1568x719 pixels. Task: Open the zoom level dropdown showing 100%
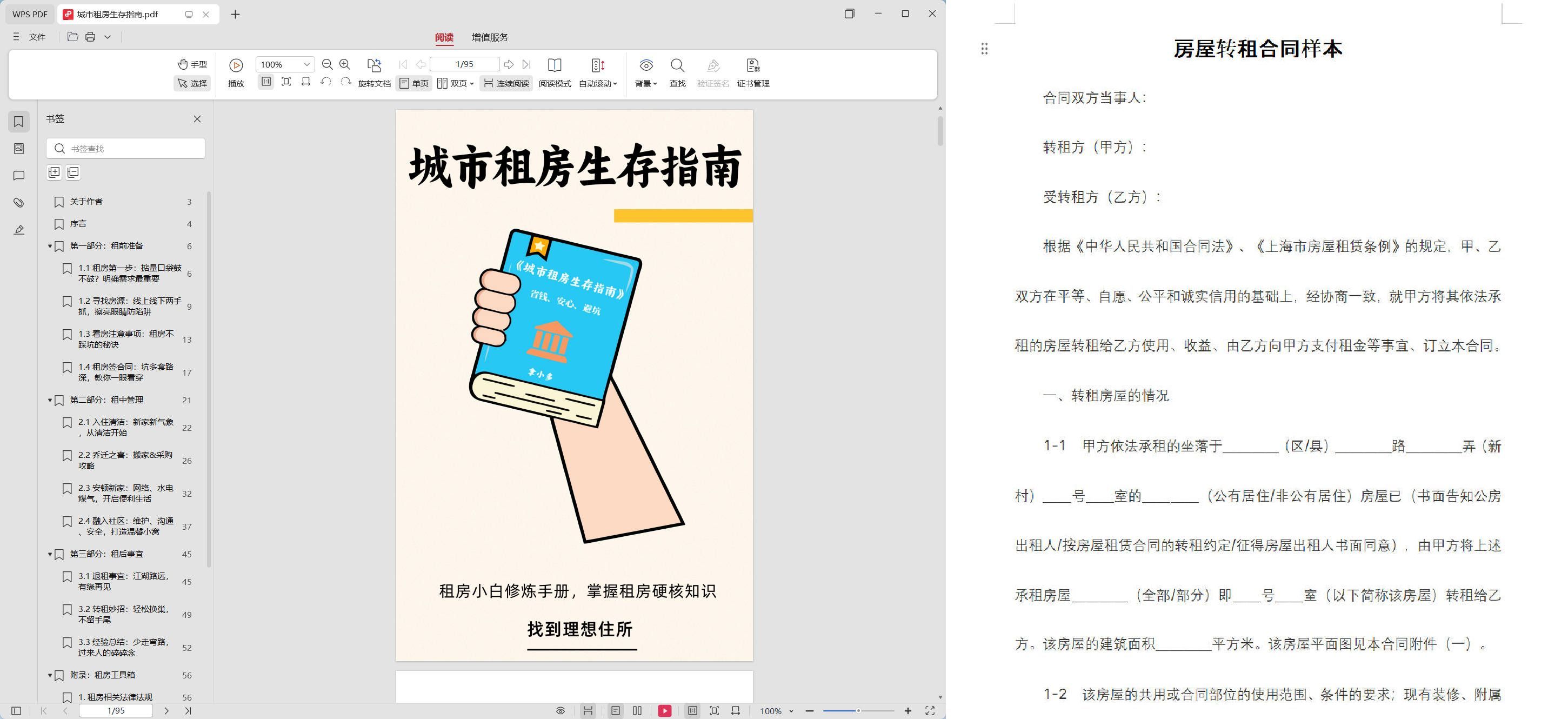(284, 64)
